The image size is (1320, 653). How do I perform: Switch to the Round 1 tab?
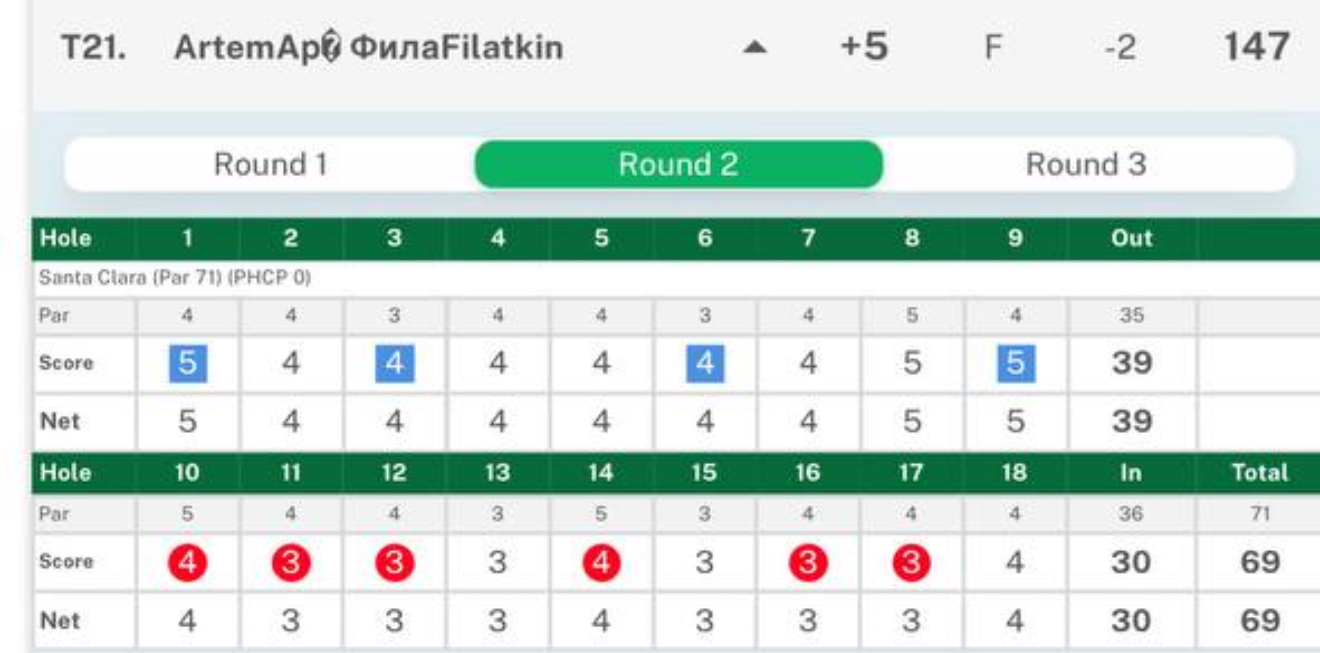(x=270, y=164)
